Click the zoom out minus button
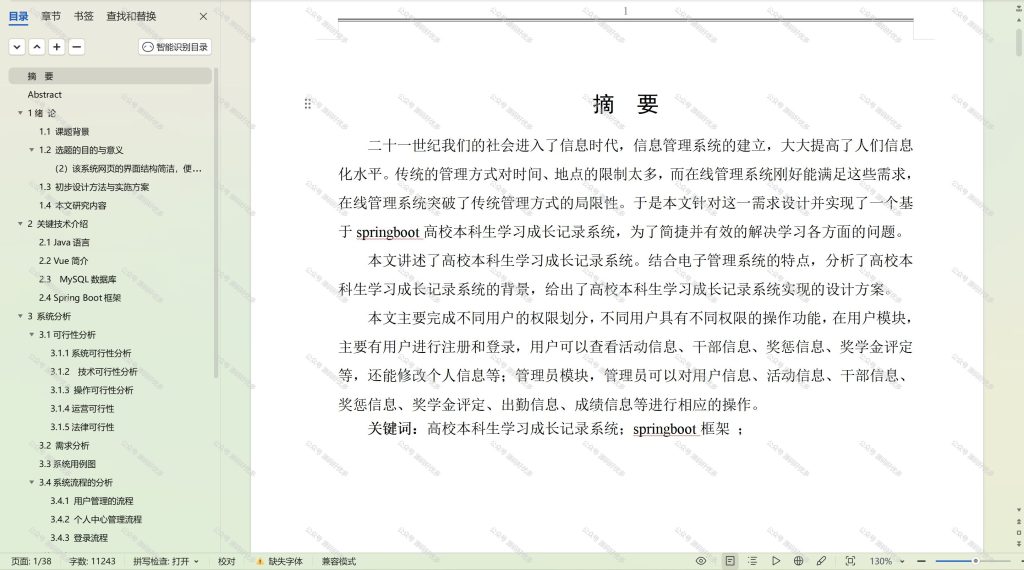The height and width of the screenshot is (570, 1024). pos(921,561)
